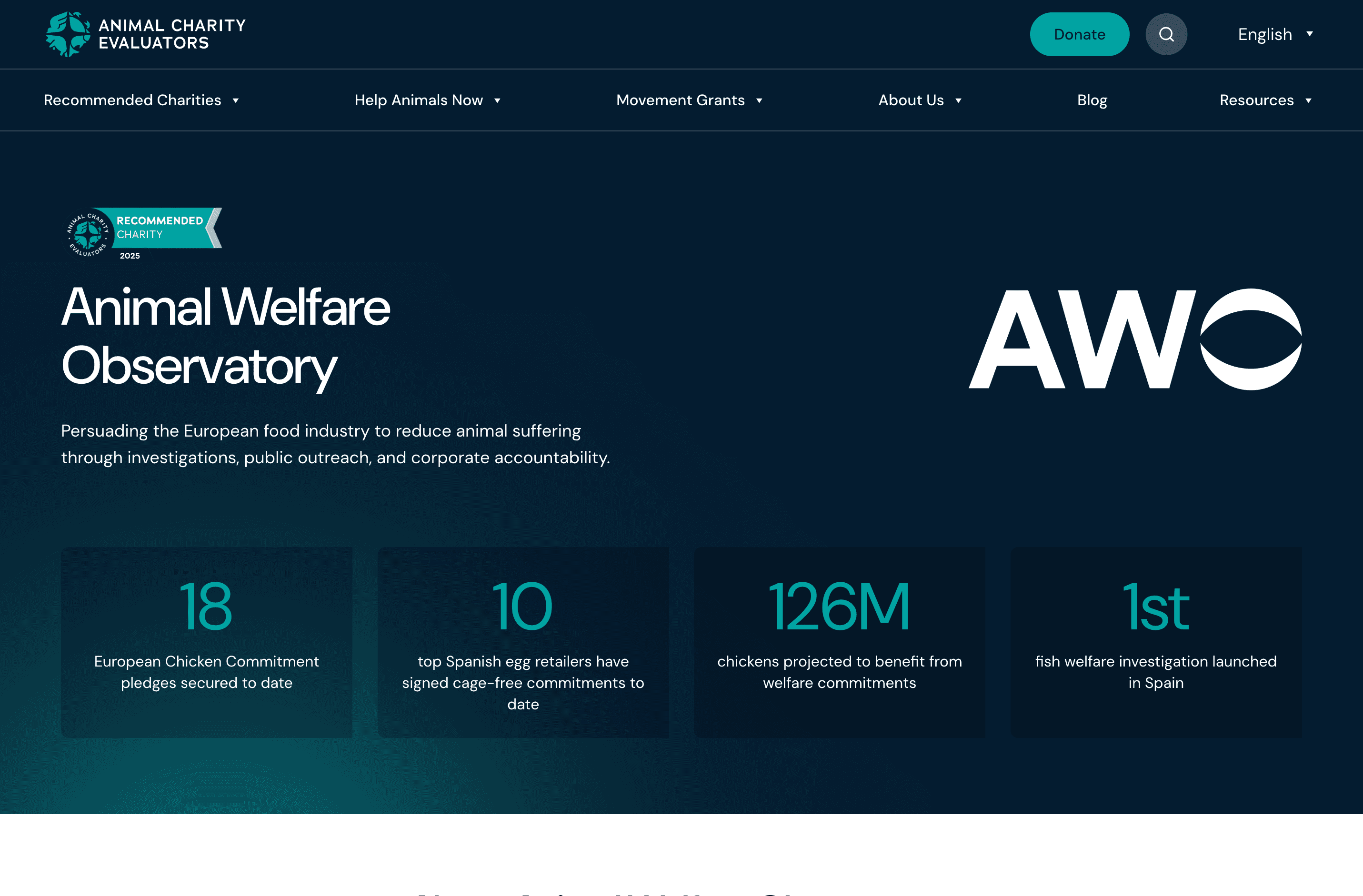
Task: Click 'chickens projected to benefit' text
Action: 840,672
